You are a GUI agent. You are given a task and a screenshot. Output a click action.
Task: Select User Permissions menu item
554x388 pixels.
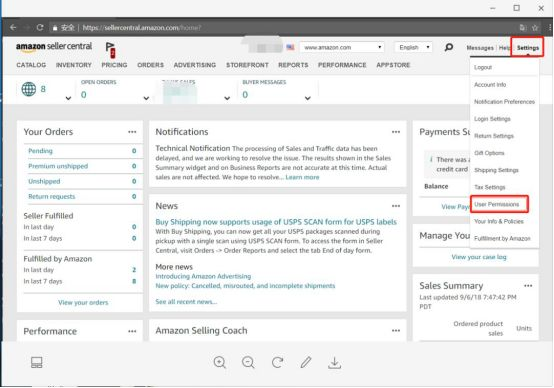point(496,204)
